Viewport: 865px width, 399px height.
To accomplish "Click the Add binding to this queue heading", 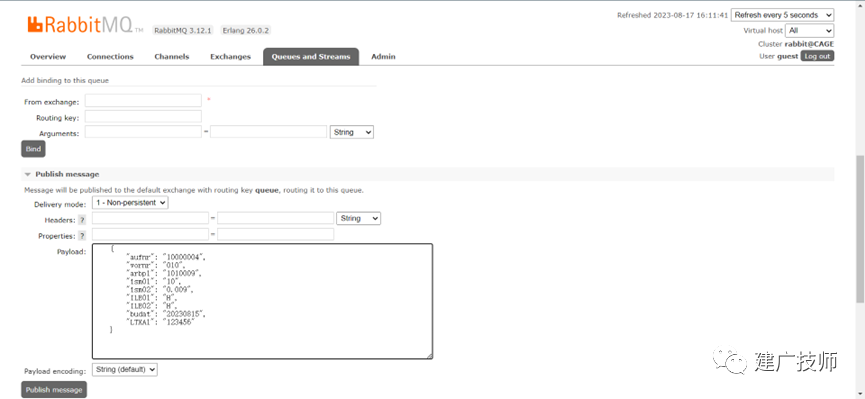I will click(65, 81).
